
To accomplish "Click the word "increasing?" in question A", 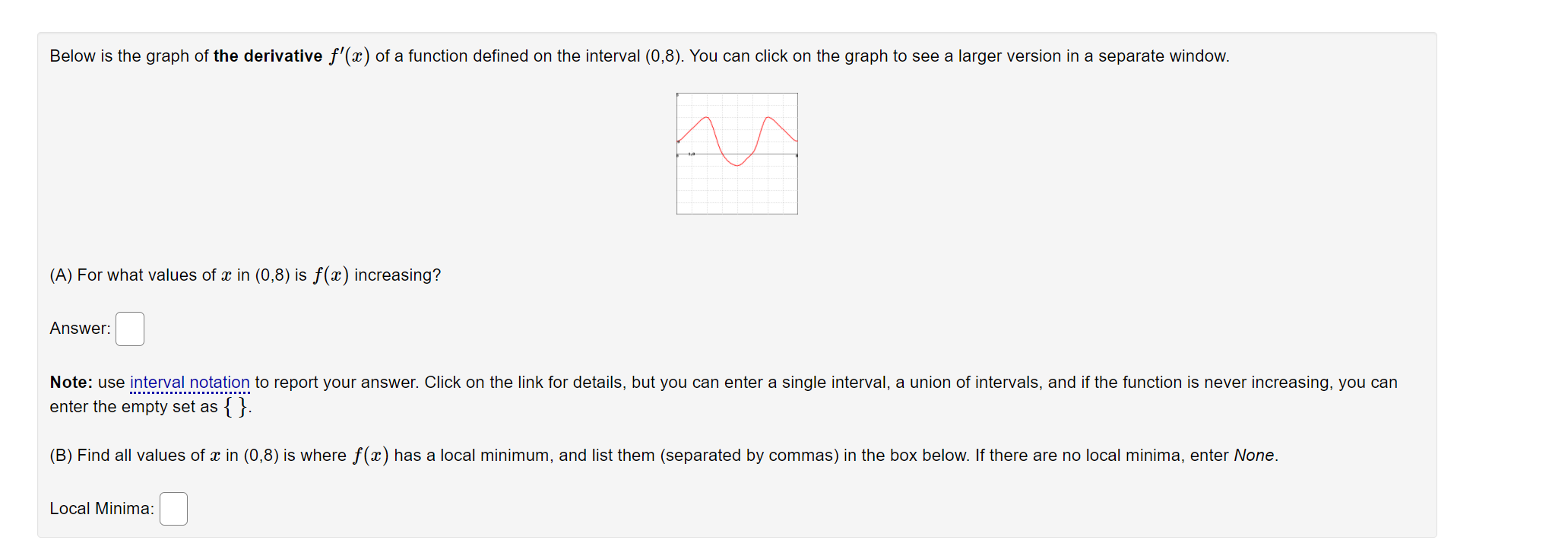I will point(398,275).
